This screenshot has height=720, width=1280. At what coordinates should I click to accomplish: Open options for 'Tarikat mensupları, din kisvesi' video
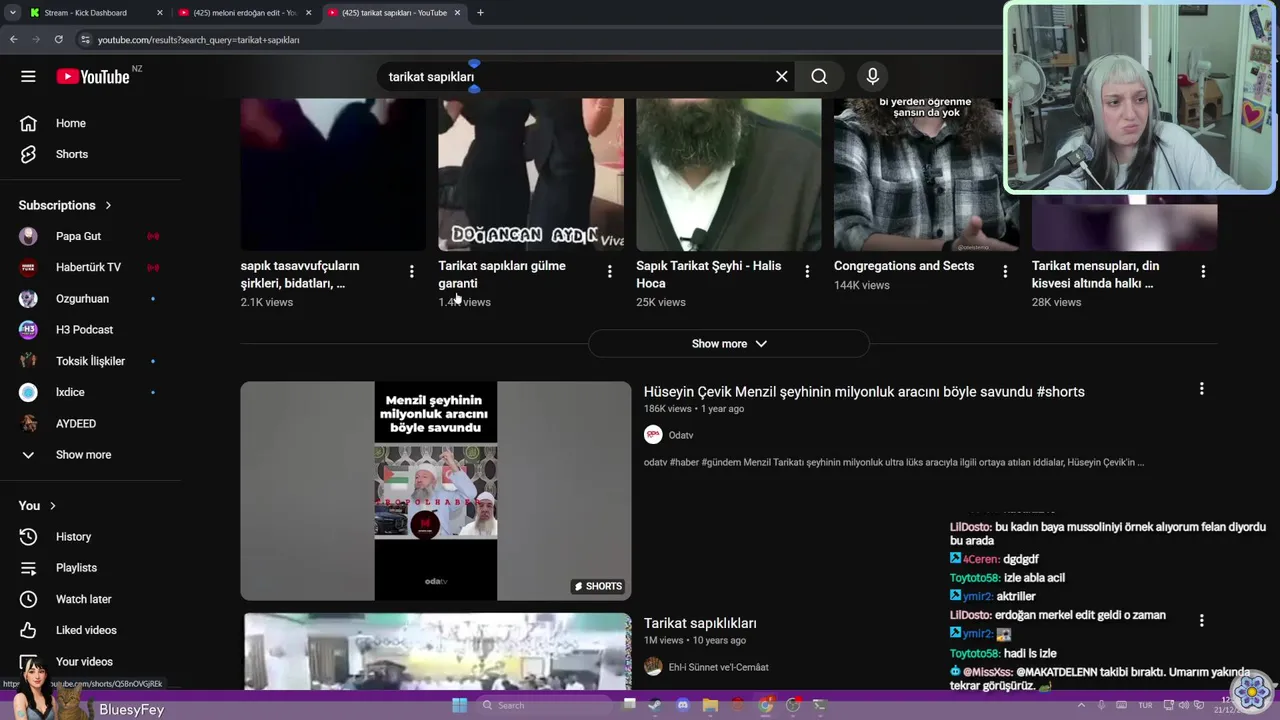pos(1203,271)
